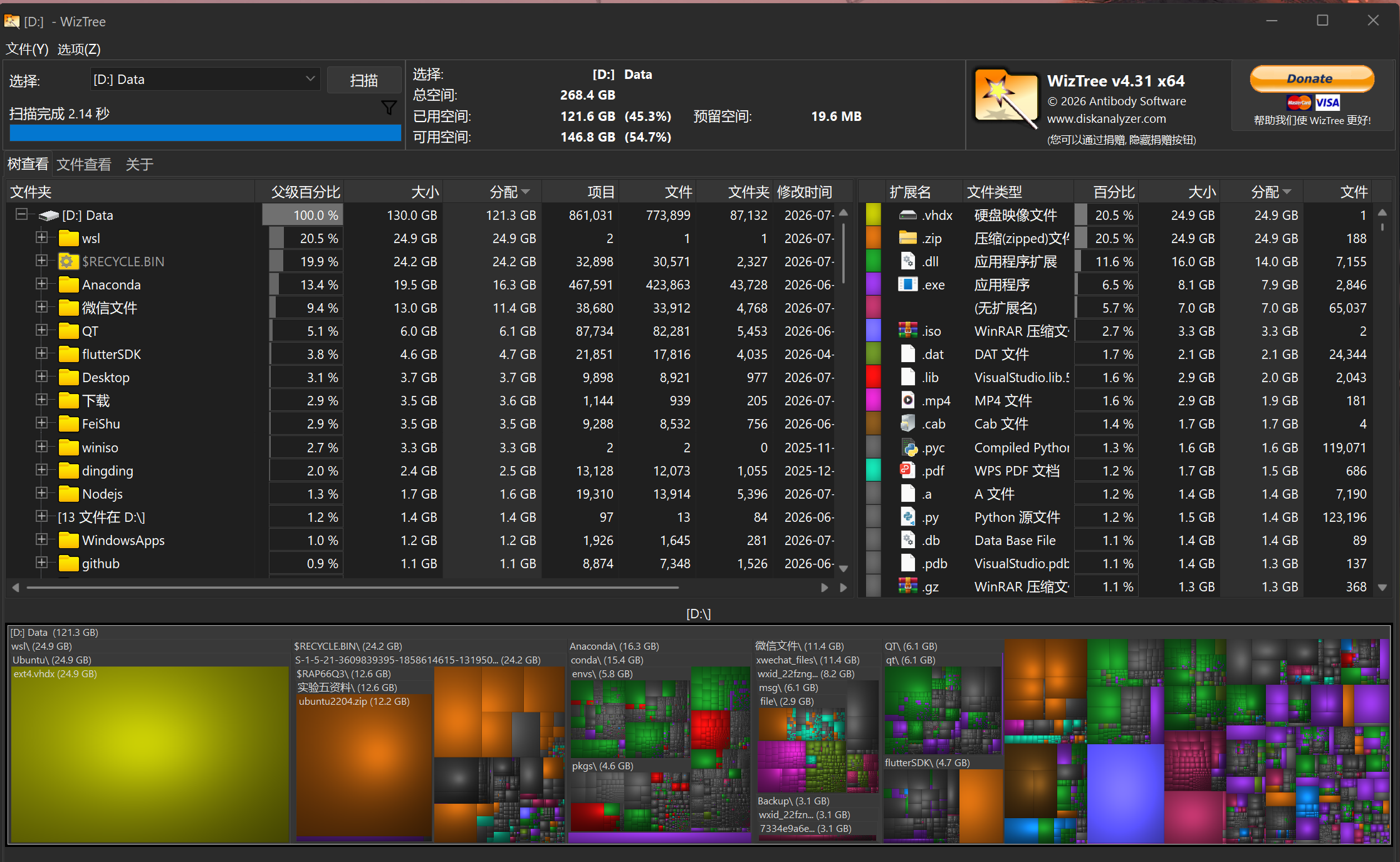Switch to the 文件查看 tab

coord(84,164)
